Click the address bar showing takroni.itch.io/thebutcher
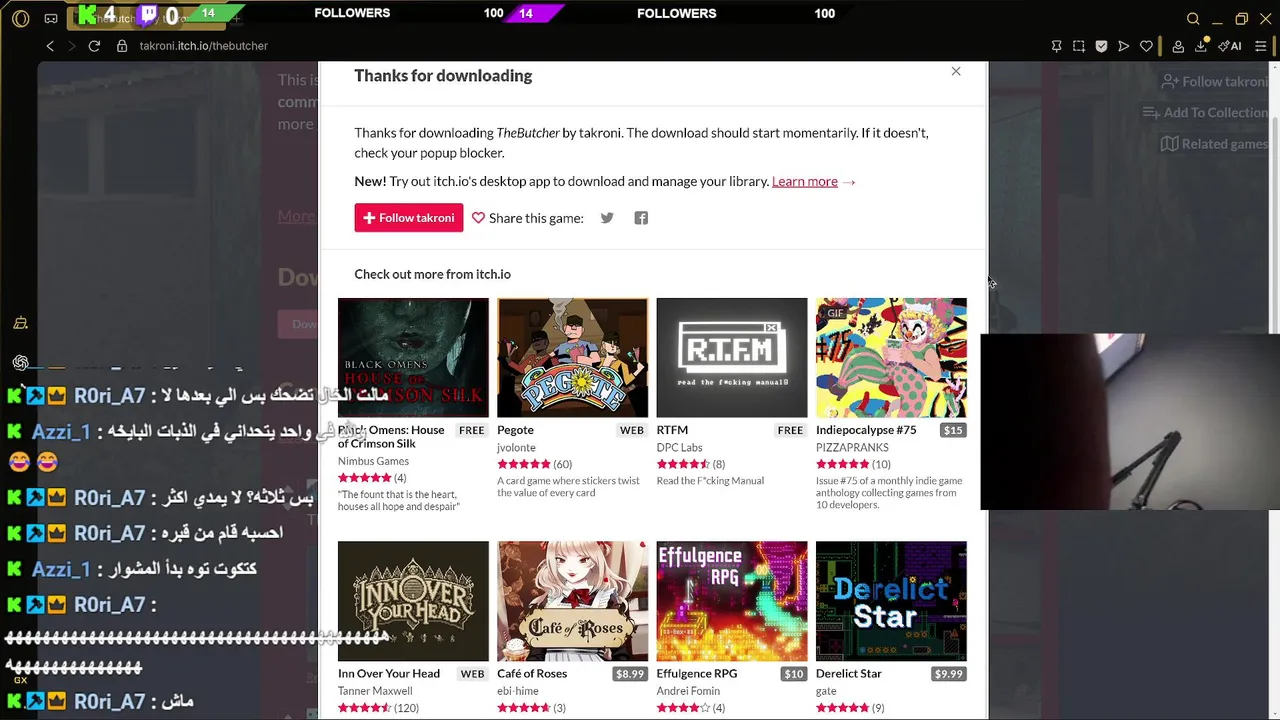This screenshot has width=1280, height=720. 203,46
